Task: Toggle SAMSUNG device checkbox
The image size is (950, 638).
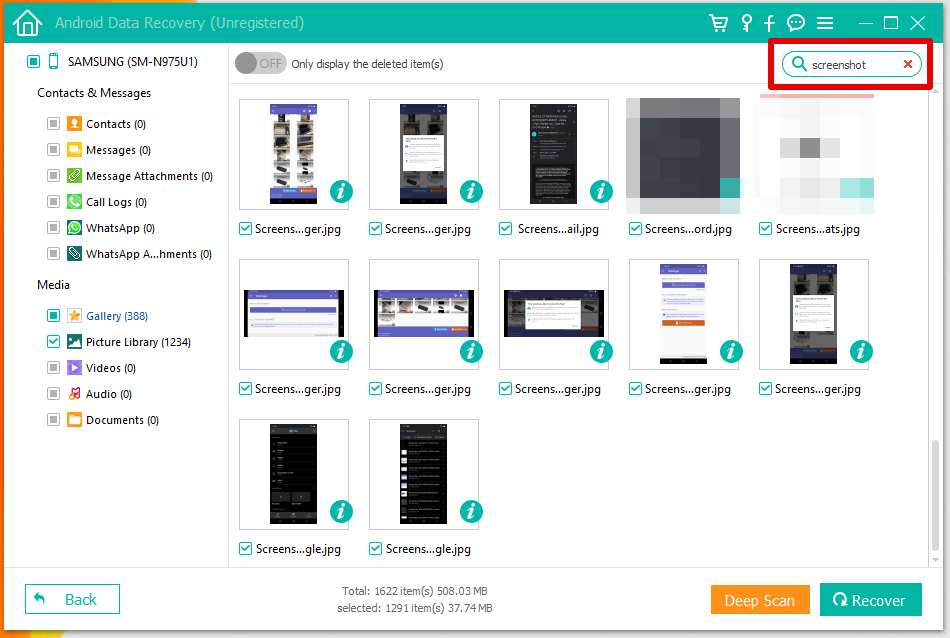Action: click(33, 62)
